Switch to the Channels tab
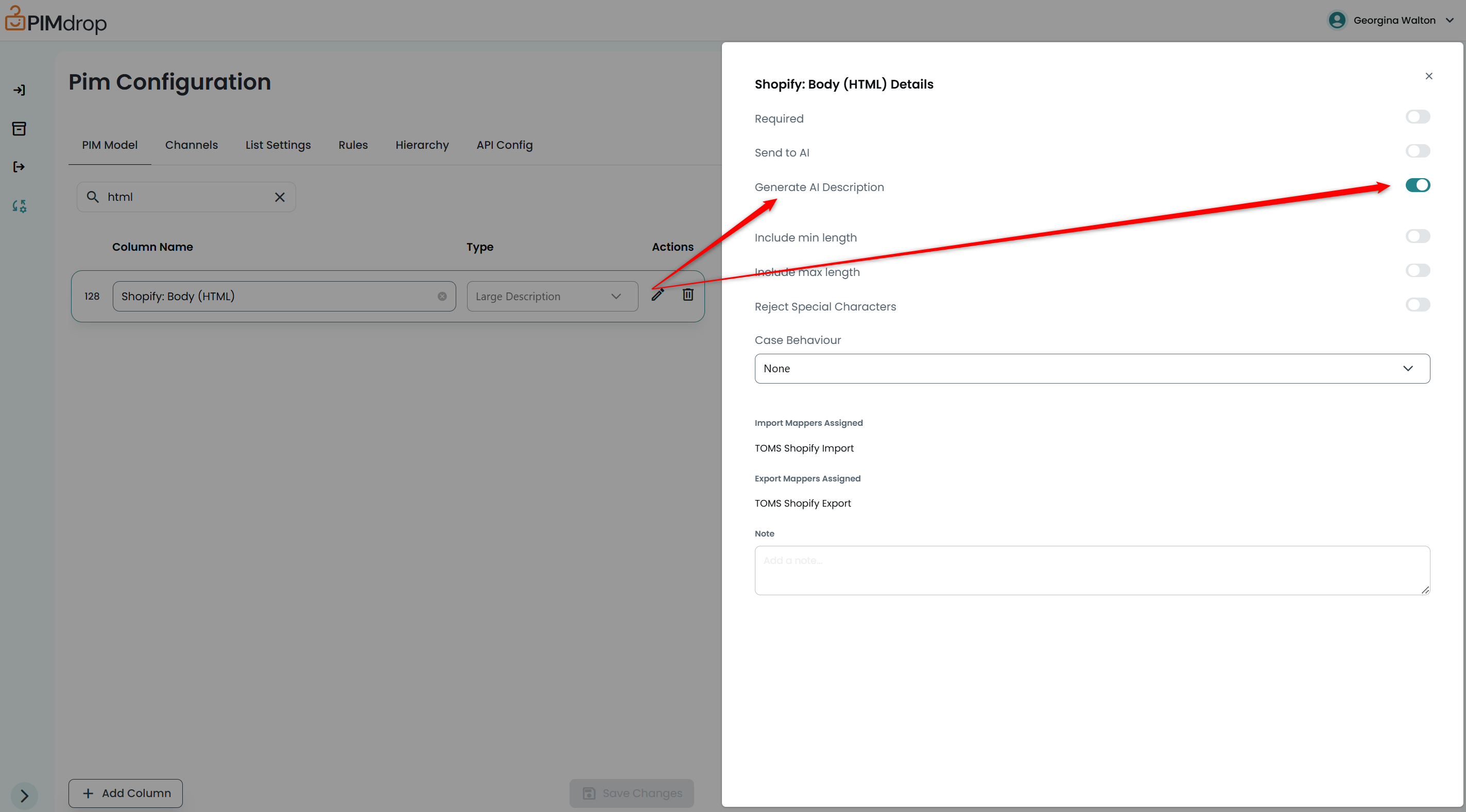The width and height of the screenshot is (1466, 812). (x=191, y=145)
